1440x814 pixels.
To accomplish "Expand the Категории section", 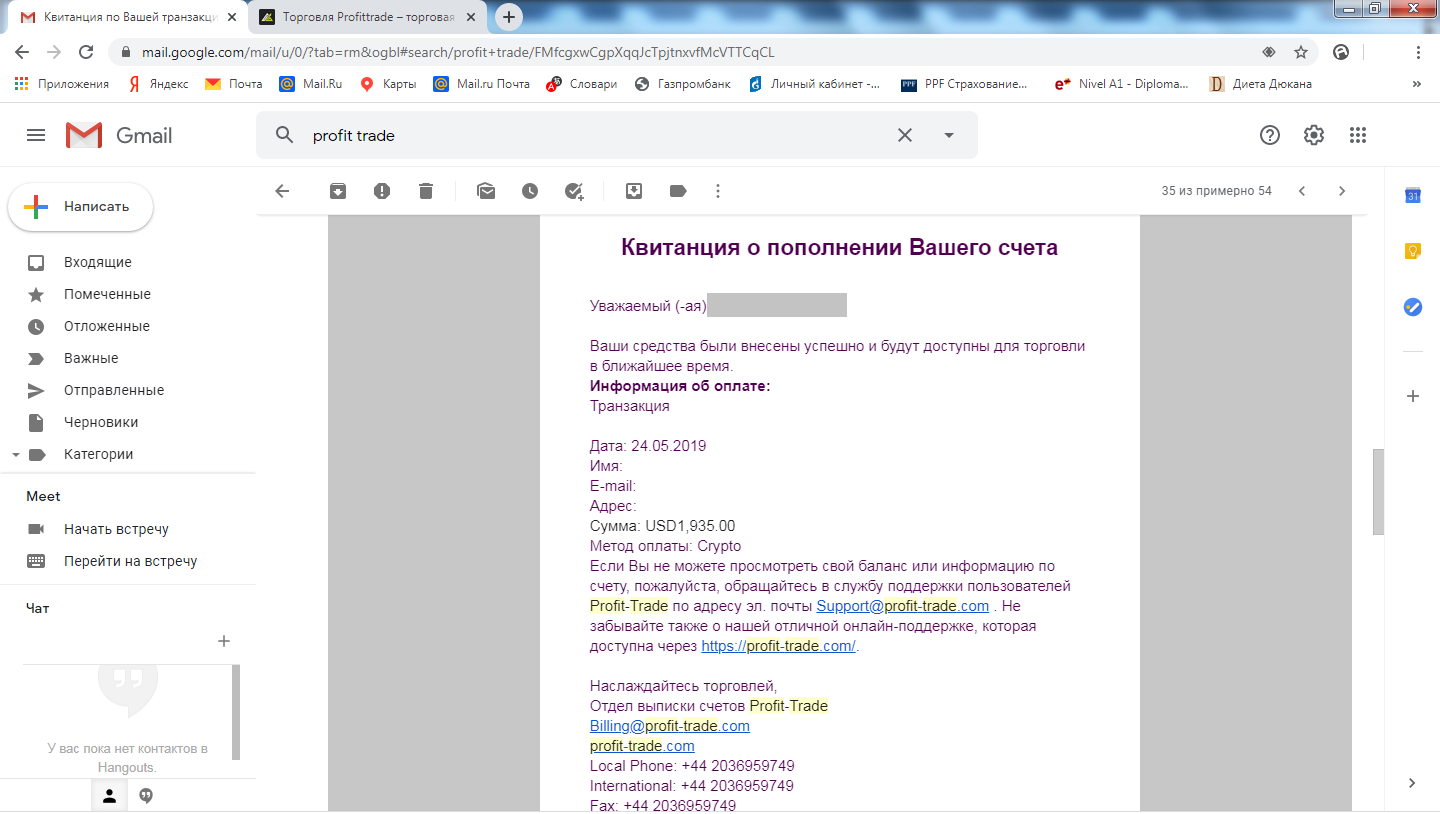I will 15,455.
